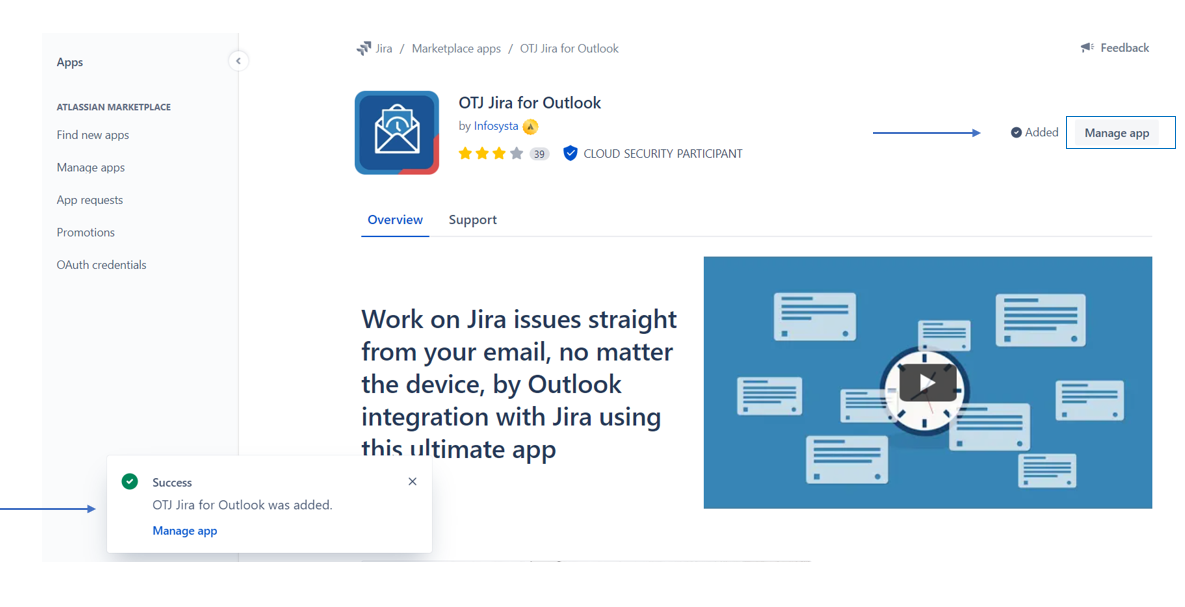The image size is (1185, 607).
Task: Click CLOUD SECURITY PARTICIPANT label
Action: (x=663, y=153)
